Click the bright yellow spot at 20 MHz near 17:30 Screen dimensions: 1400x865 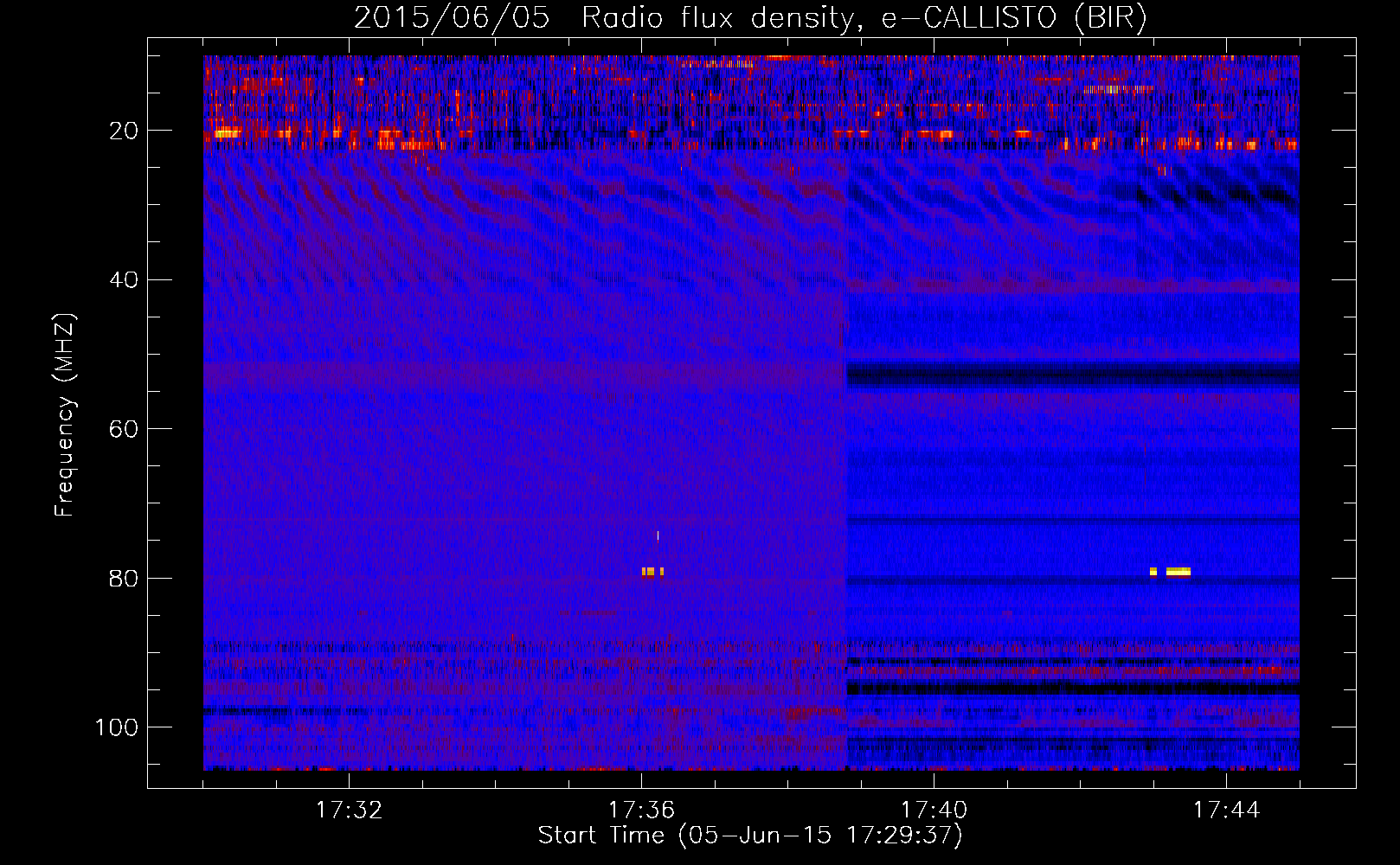(x=228, y=132)
